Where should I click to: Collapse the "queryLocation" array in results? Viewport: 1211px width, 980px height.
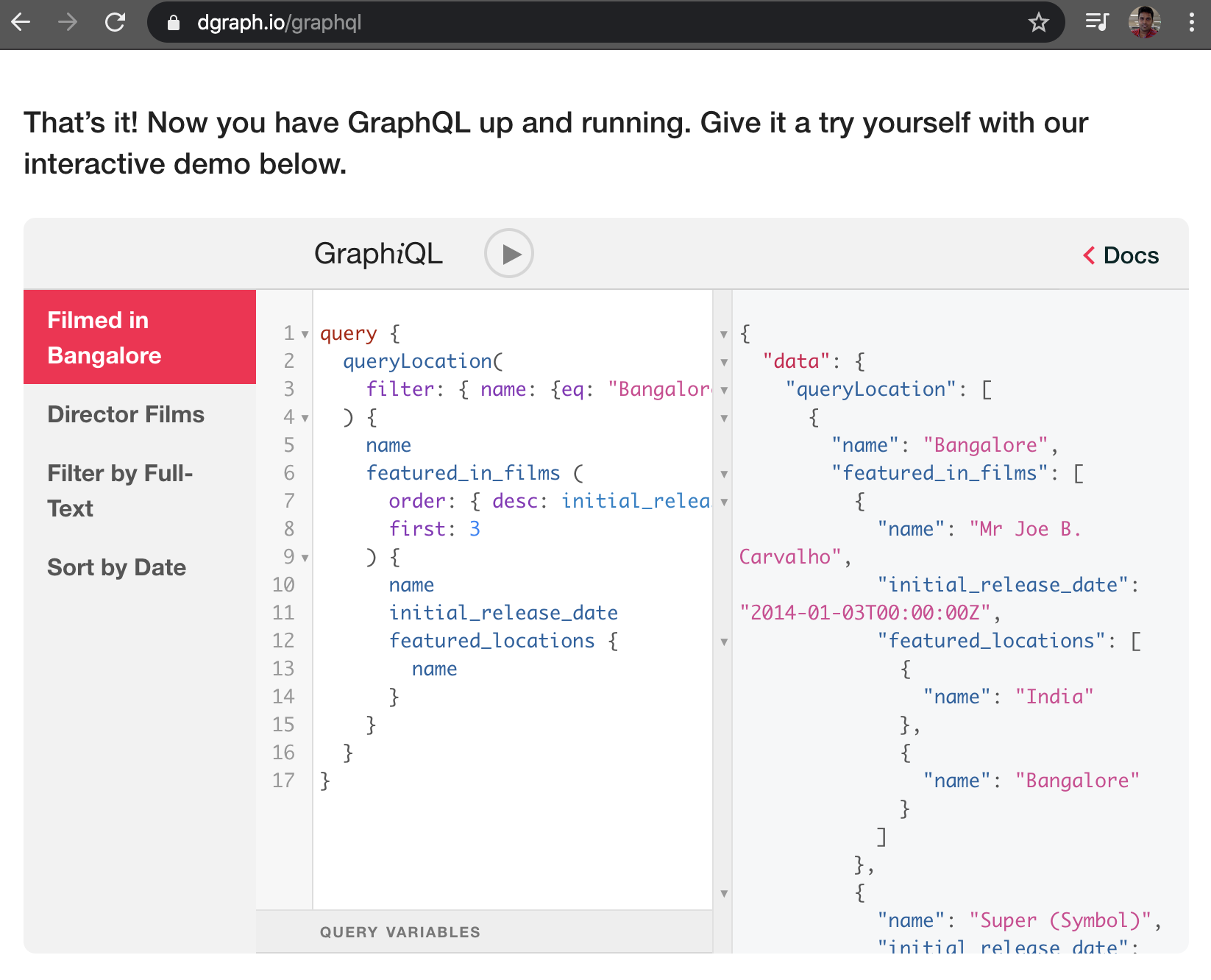724,391
